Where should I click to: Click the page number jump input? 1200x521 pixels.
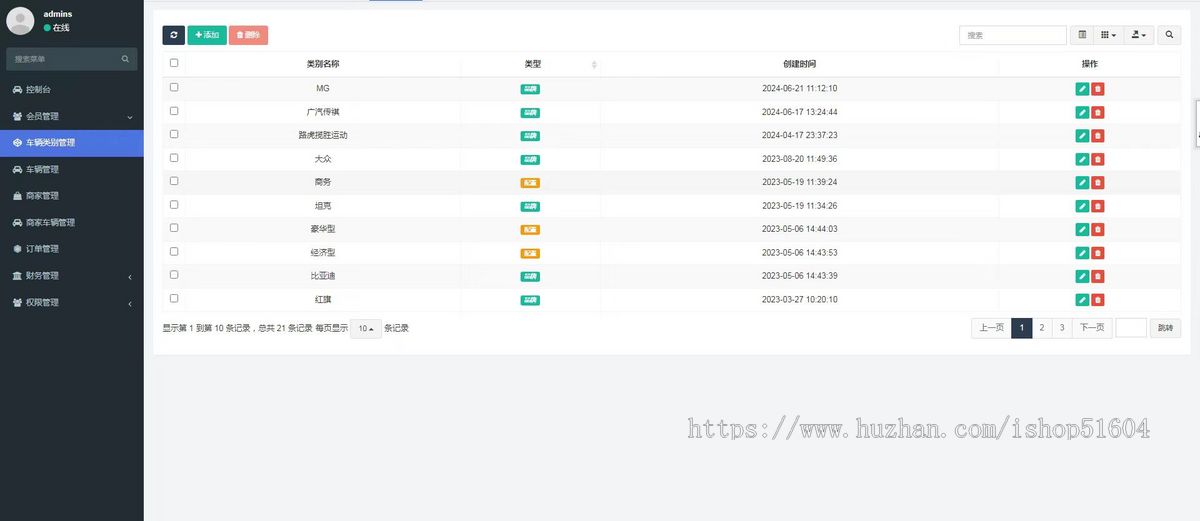point(1131,328)
